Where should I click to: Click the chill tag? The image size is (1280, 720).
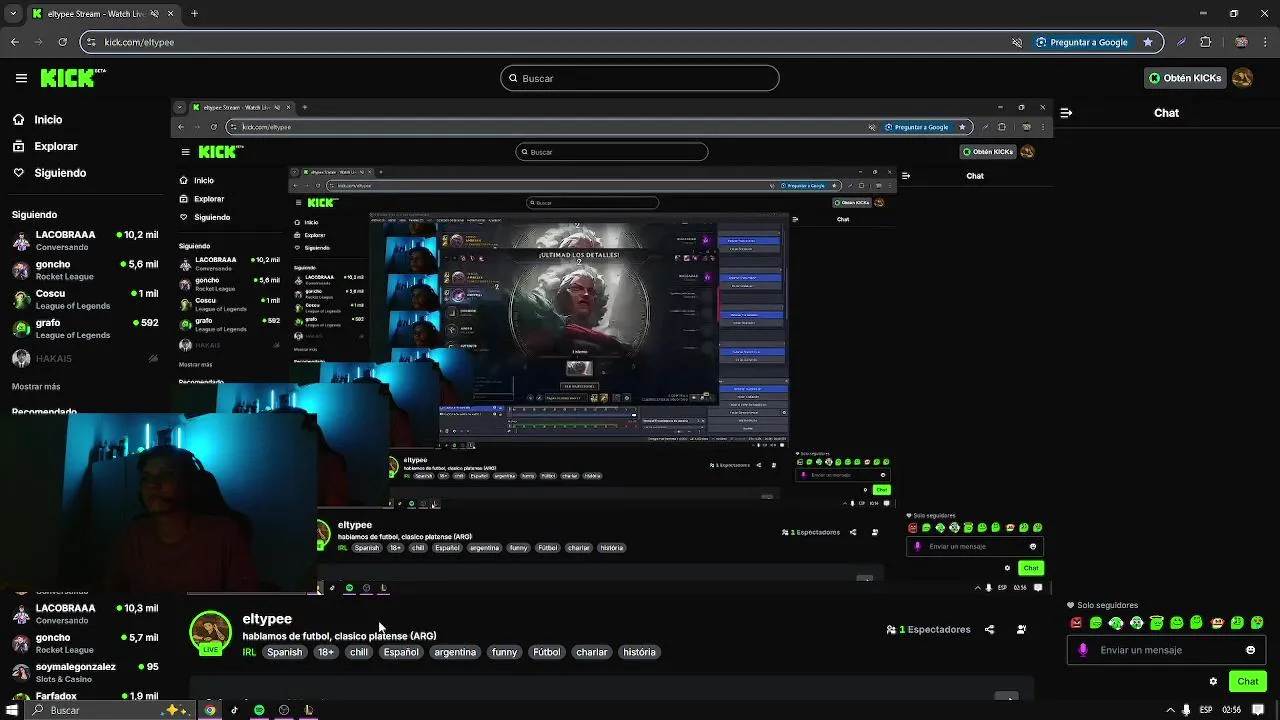point(359,652)
